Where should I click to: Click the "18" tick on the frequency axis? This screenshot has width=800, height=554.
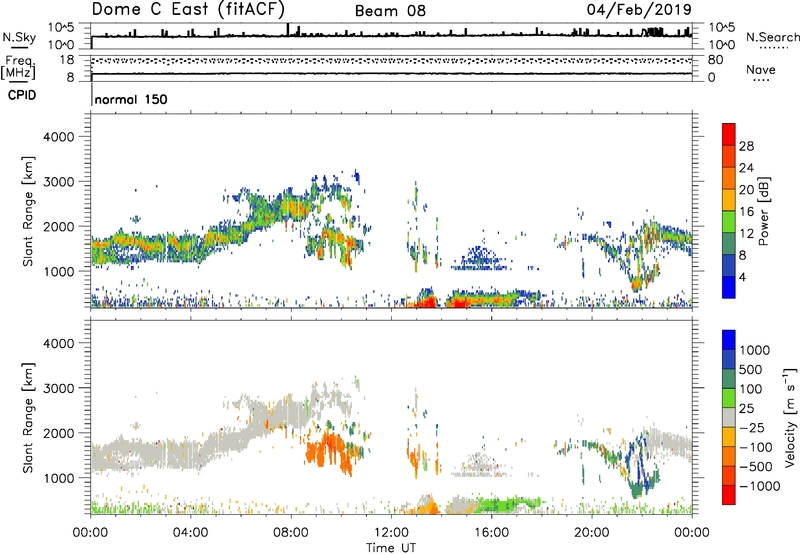click(67, 60)
